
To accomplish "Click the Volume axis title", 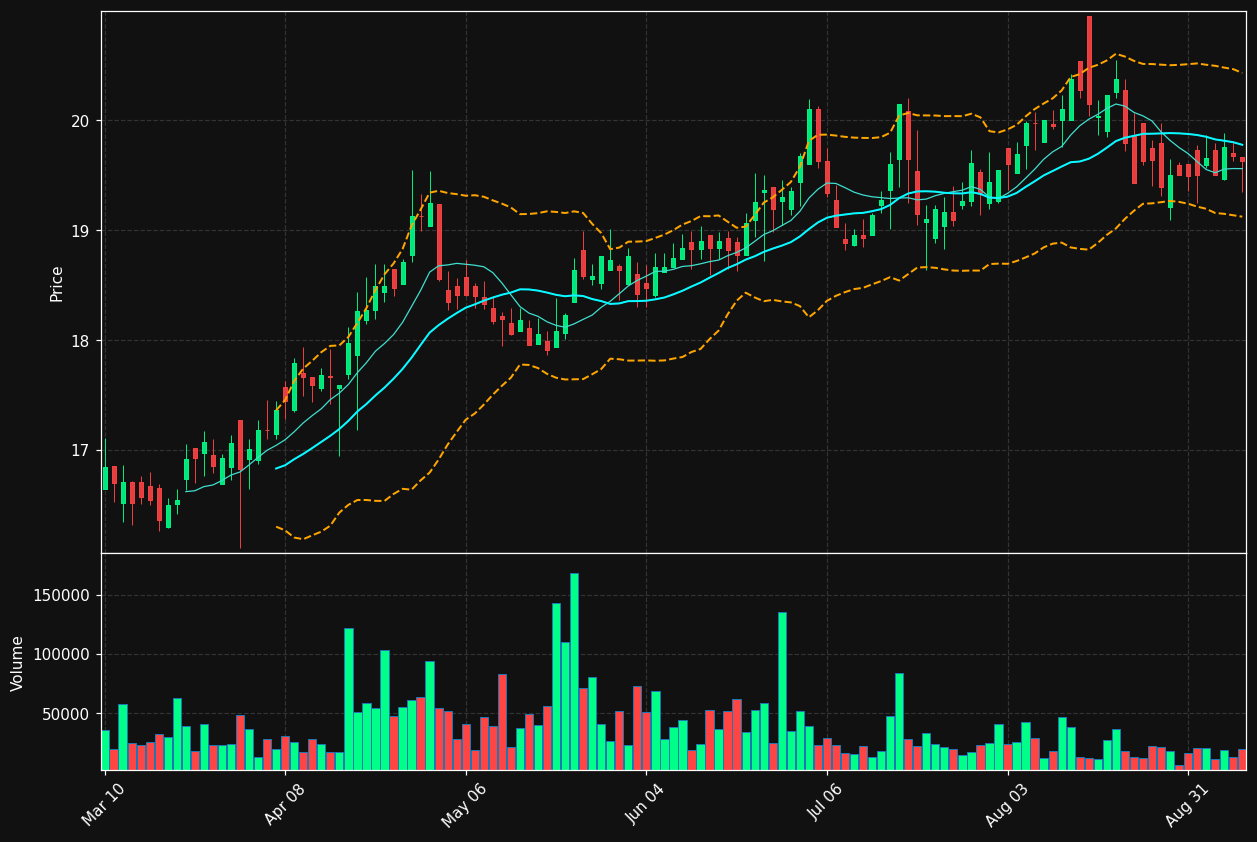I will (x=18, y=663).
